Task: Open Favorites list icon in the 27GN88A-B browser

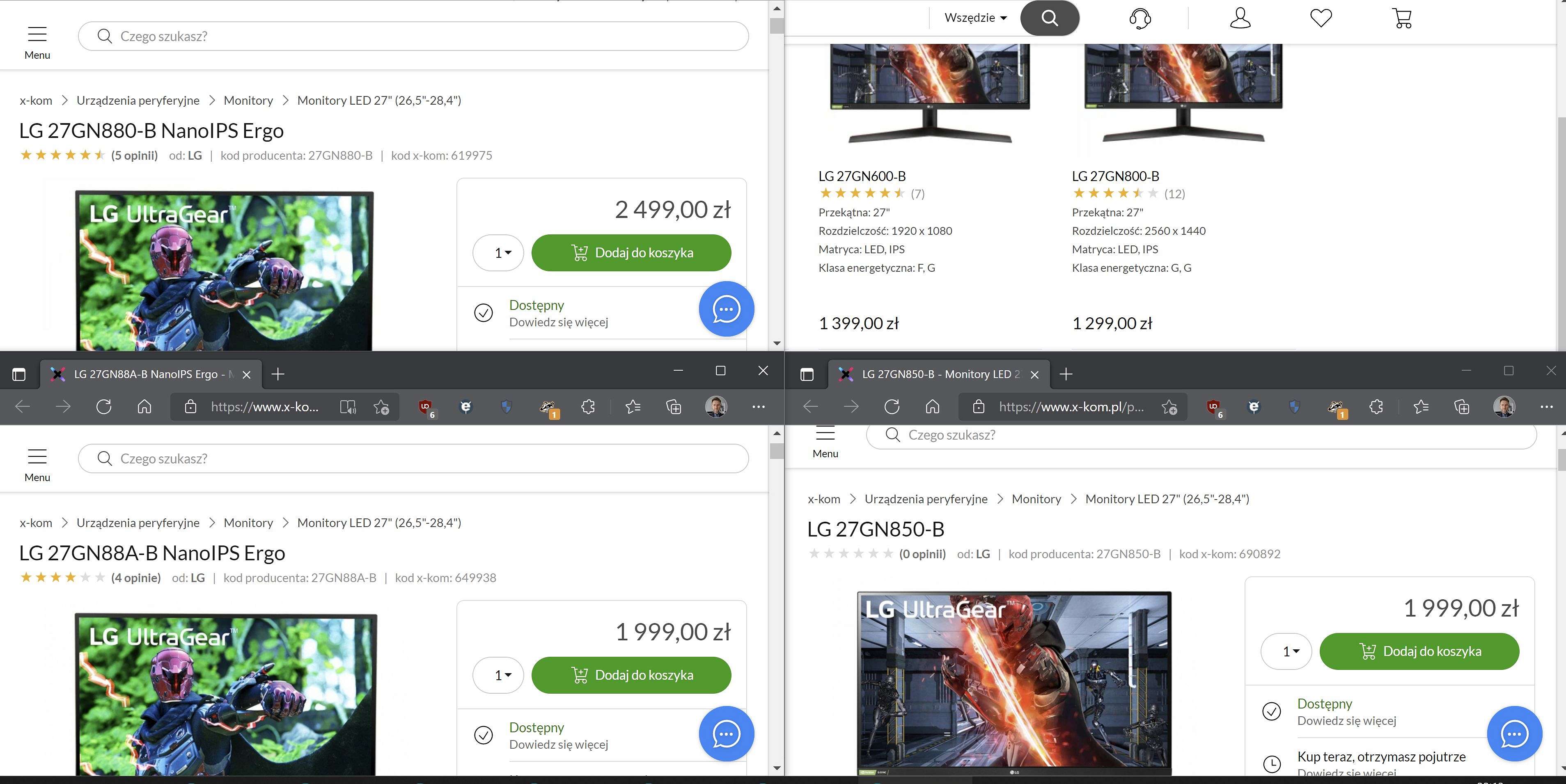Action: pos(633,407)
